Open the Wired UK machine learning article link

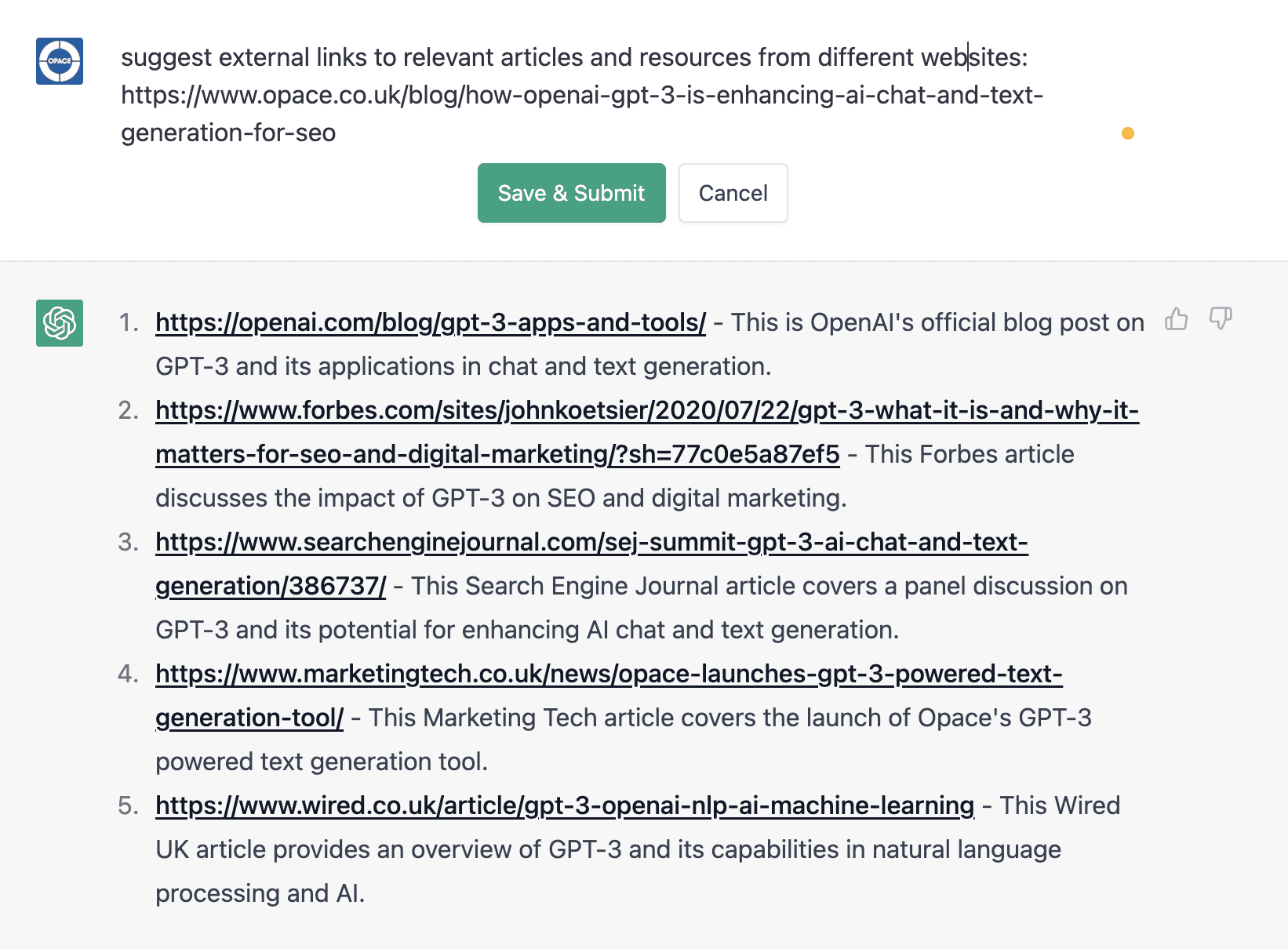(563, 805)
